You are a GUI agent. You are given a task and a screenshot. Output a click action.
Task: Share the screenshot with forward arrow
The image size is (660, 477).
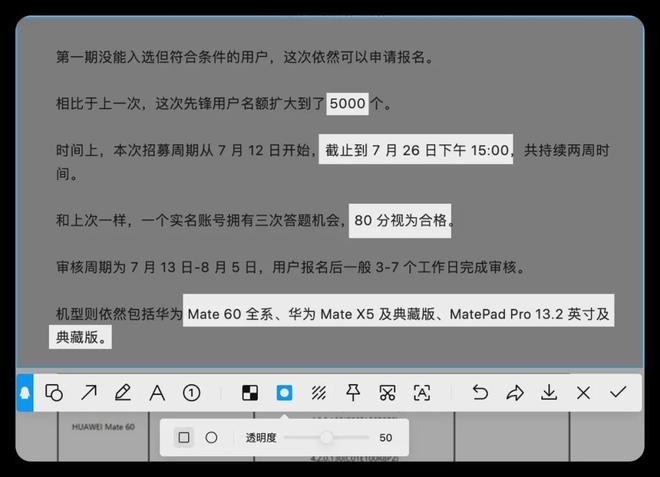click(x=515, y=393)
